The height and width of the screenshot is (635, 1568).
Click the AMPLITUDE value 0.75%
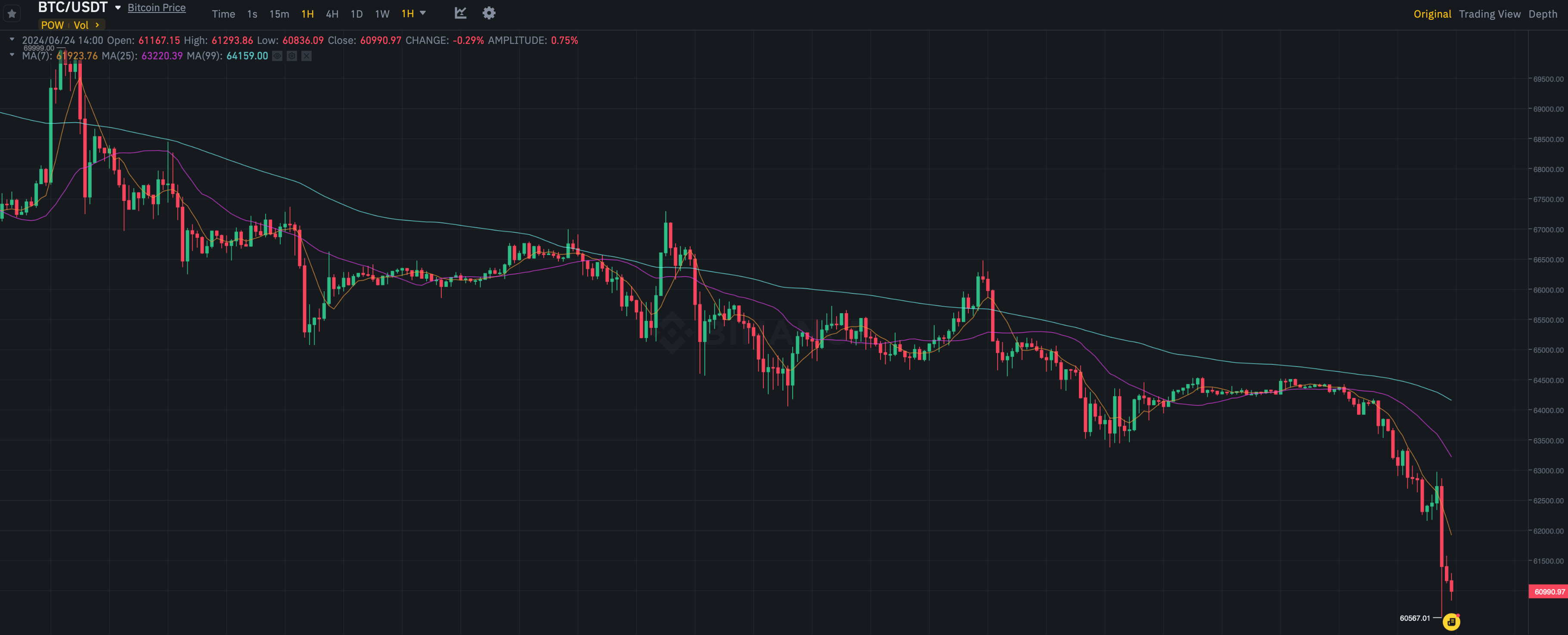[564, 40]
